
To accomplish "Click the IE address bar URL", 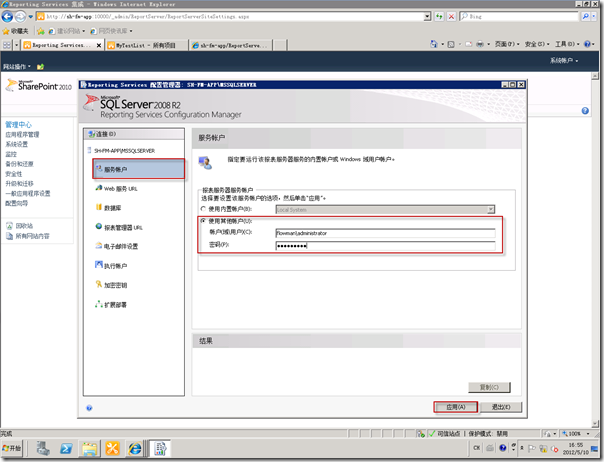I will pyautogui.click(x=231, y=17).
